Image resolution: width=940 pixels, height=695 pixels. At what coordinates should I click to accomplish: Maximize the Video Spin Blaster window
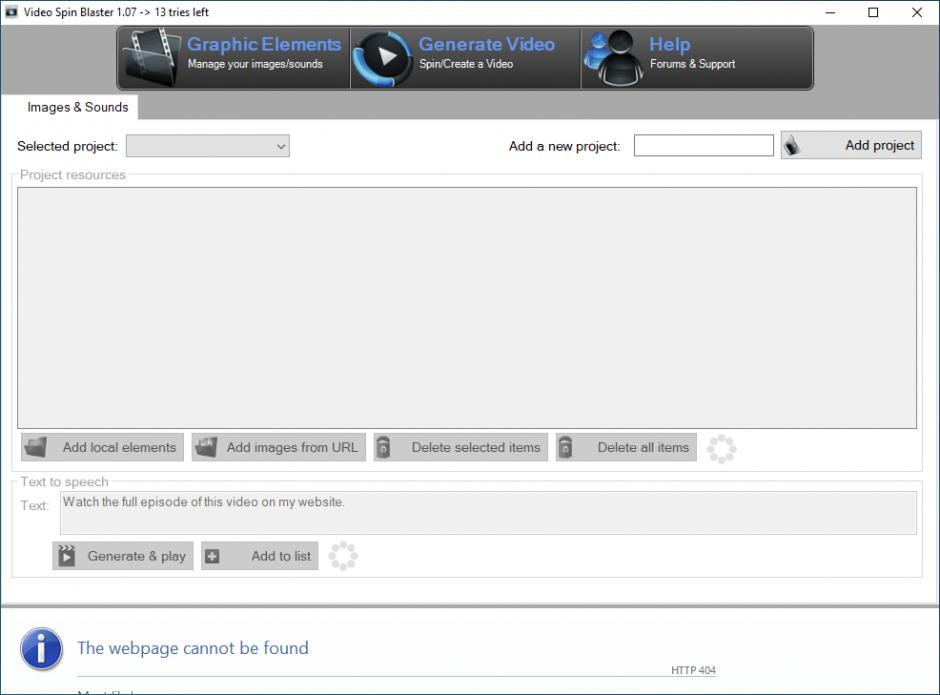click(873, 12)
